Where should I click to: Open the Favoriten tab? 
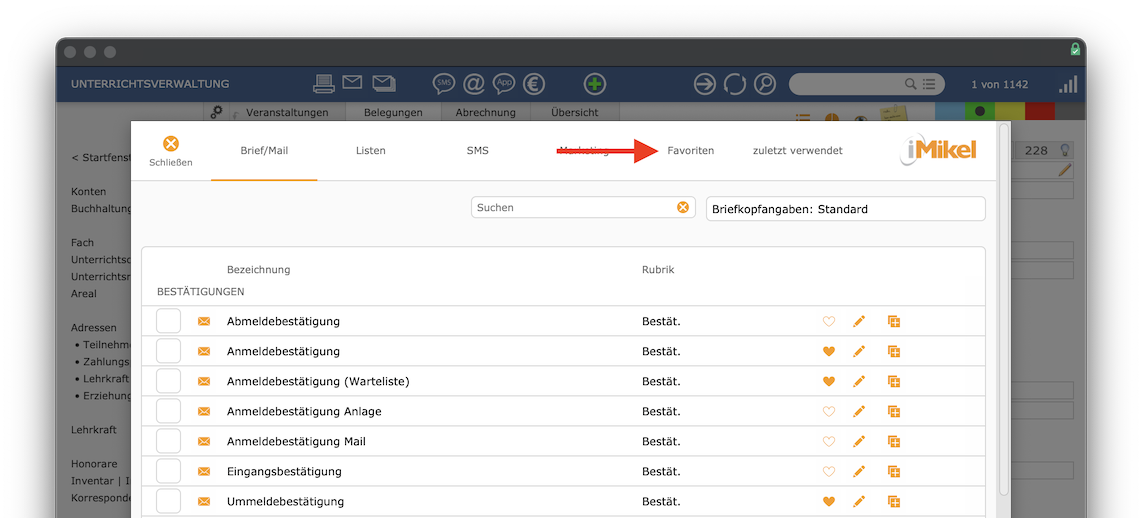pyautogui.click(x=690, y=151)
